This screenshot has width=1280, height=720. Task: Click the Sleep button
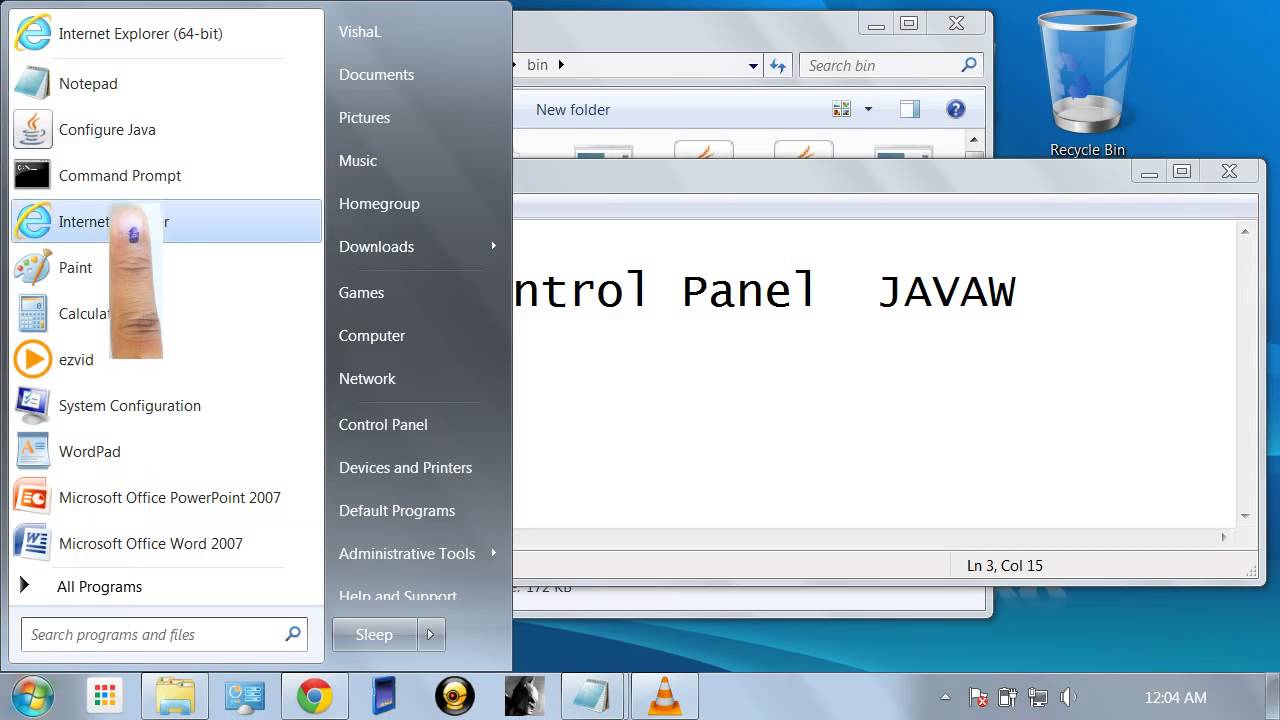(374, 634)
